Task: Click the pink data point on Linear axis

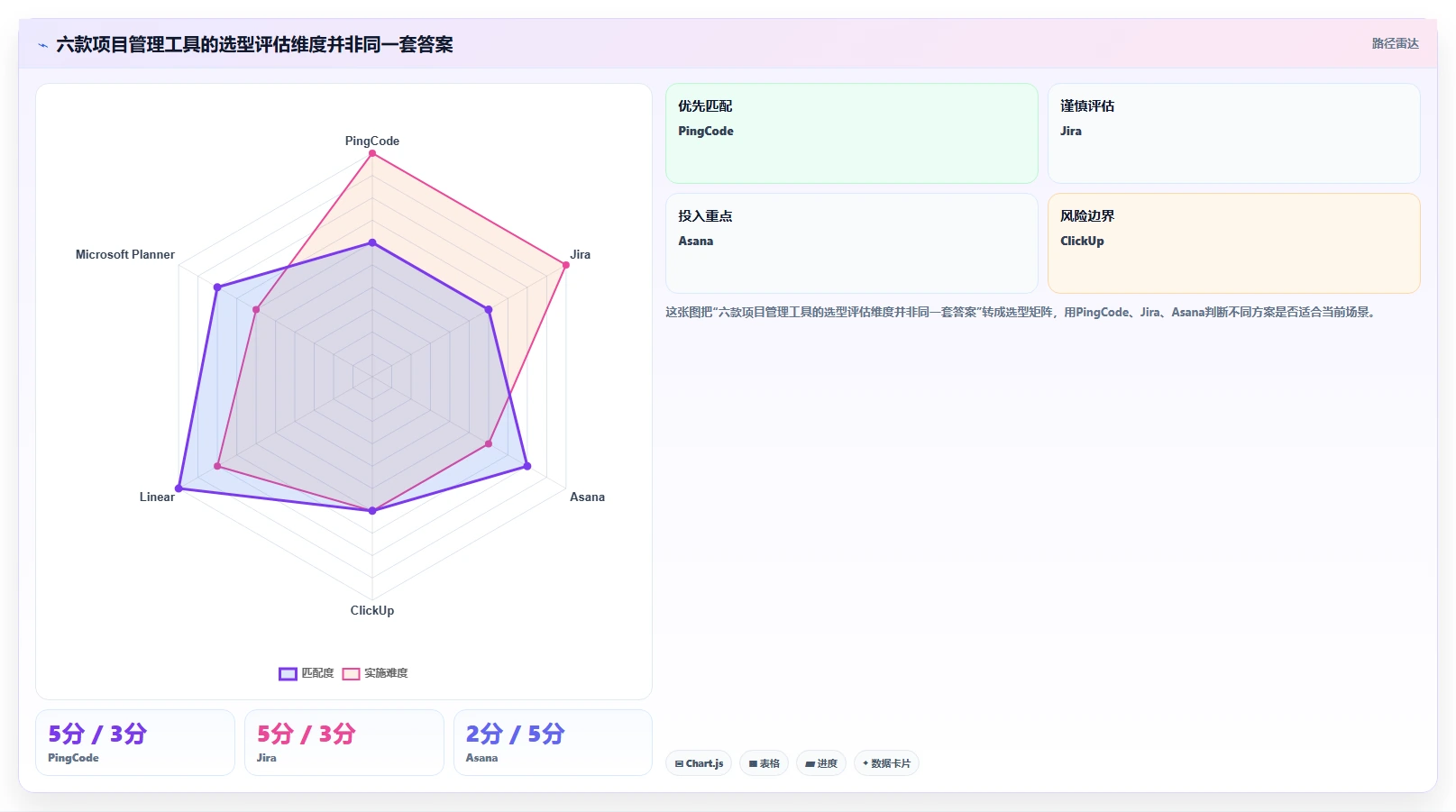Action: coord(217,466)
